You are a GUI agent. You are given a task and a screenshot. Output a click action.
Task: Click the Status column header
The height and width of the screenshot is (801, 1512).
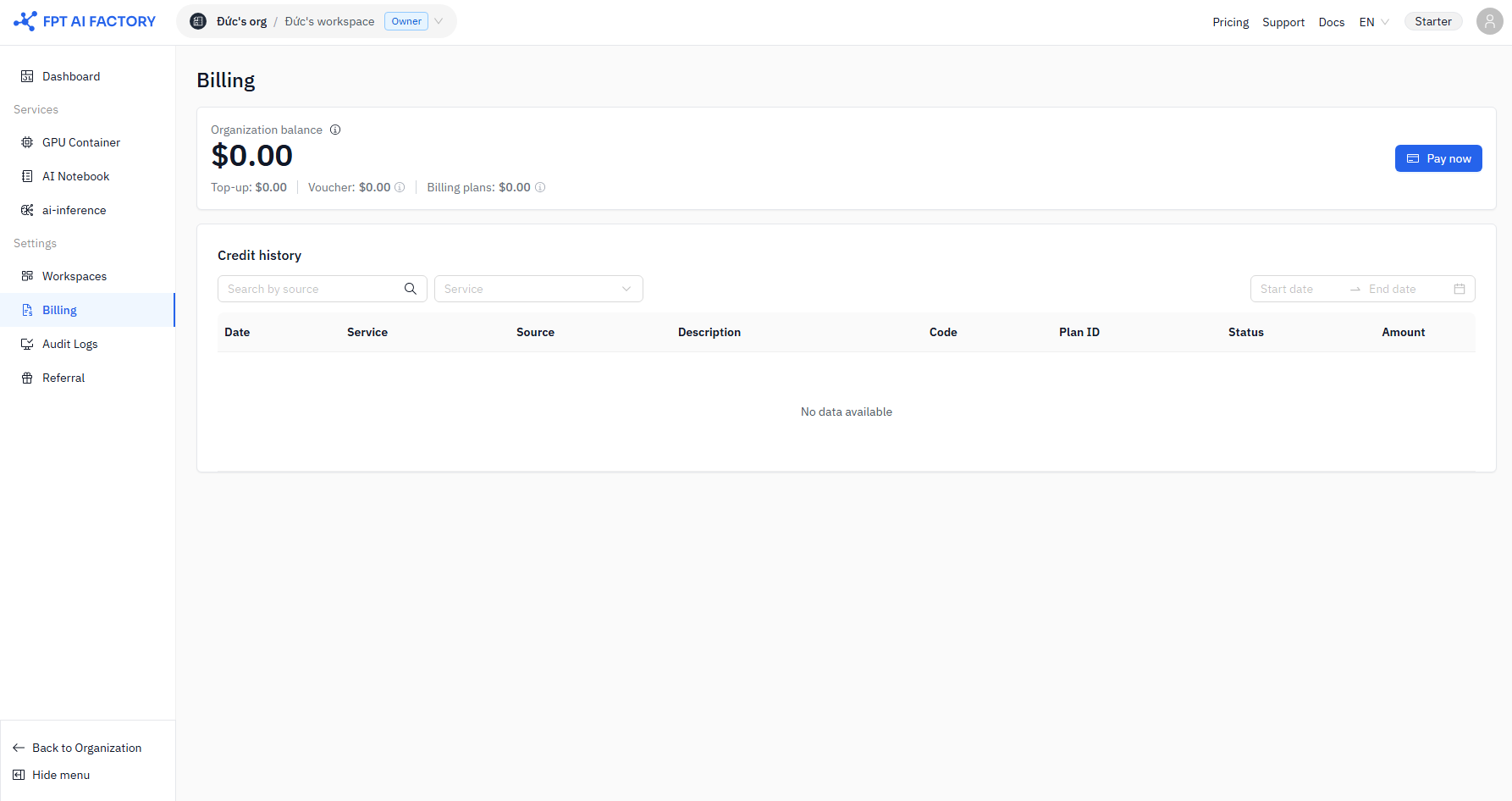[x=1246, y=332]
